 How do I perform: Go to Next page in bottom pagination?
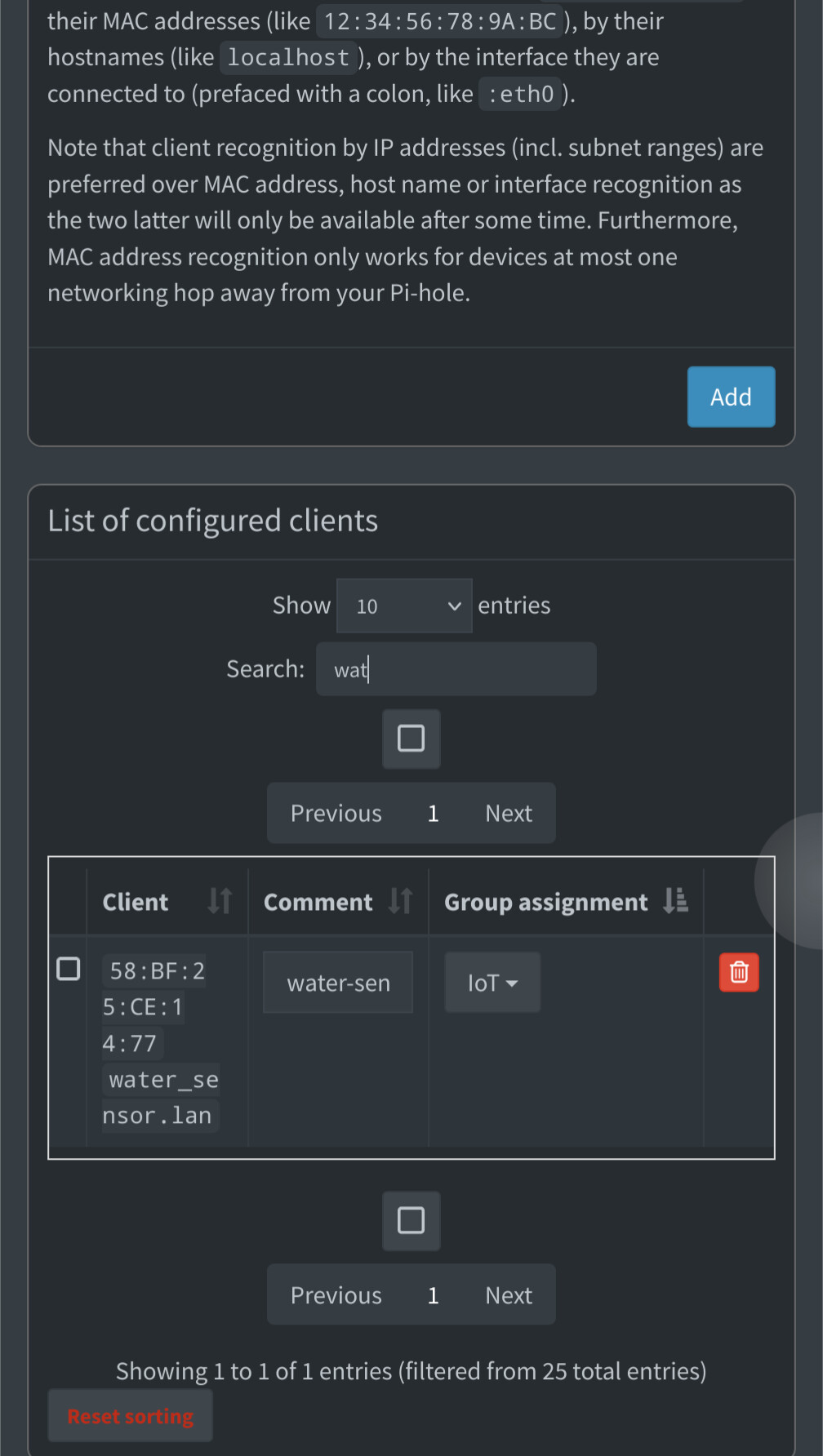[x=509, y=1295]
